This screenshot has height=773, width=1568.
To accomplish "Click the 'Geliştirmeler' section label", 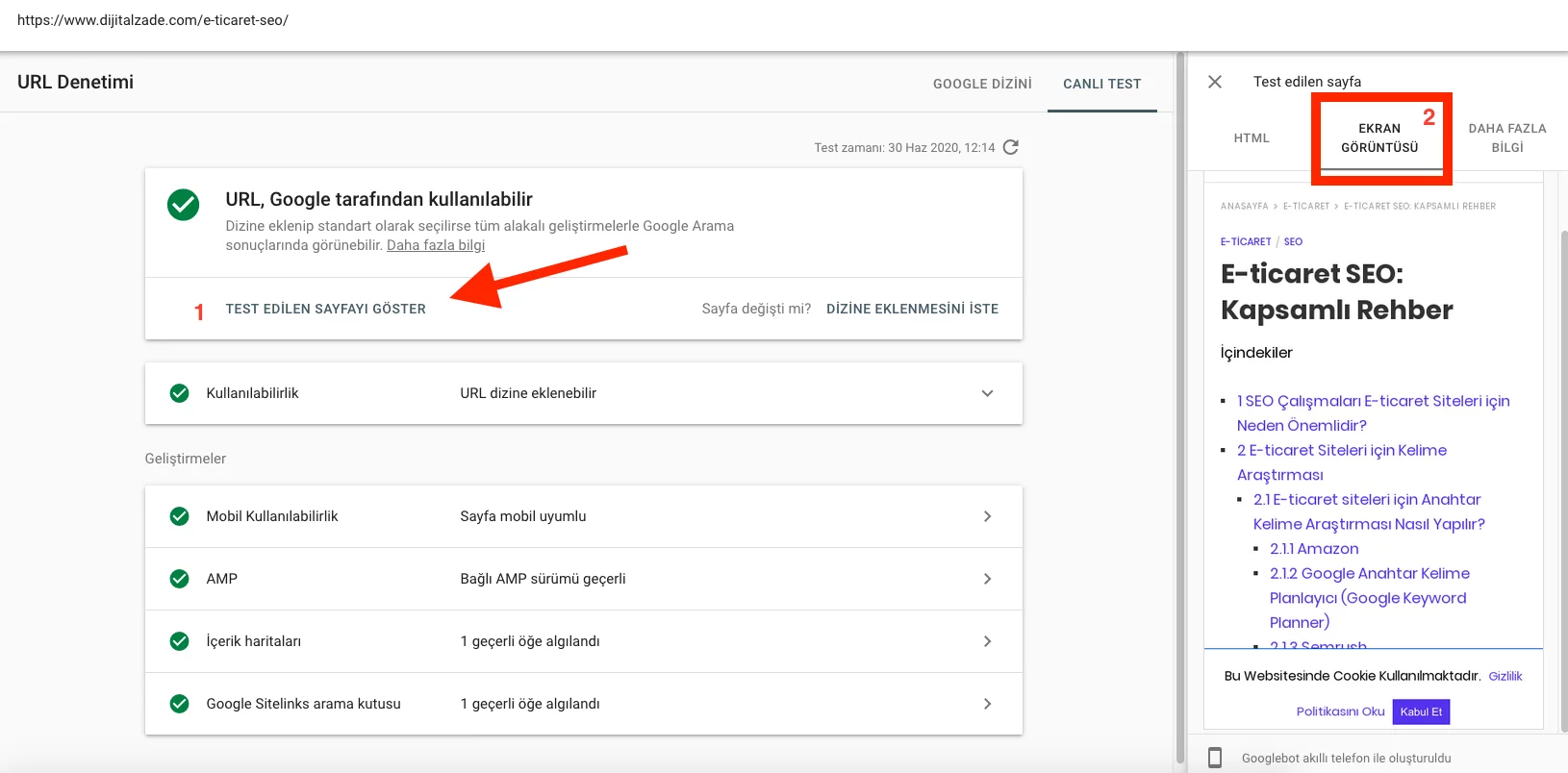I will point(185,459).
